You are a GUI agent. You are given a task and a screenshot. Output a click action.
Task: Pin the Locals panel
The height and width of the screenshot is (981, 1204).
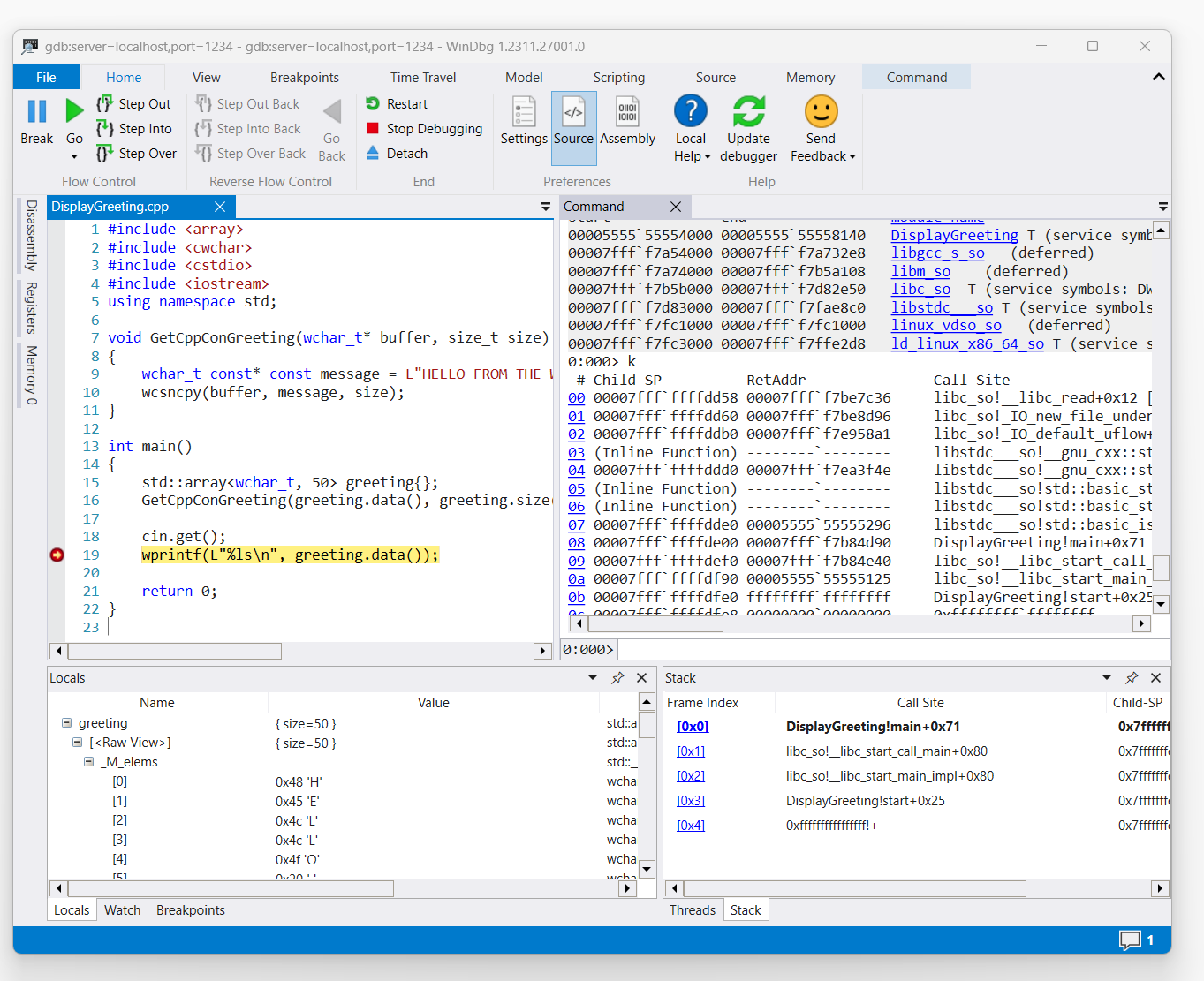coord(617,677)
